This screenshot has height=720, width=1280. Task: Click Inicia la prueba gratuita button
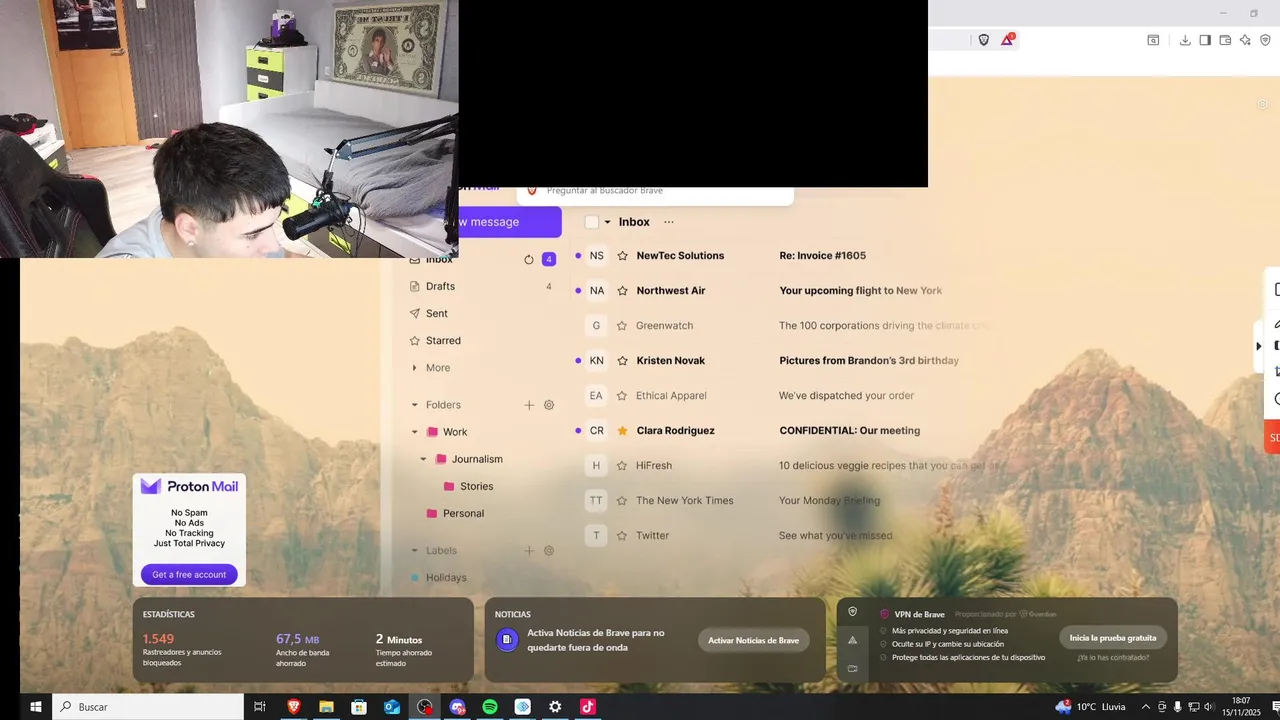[x=1113, y=637]
